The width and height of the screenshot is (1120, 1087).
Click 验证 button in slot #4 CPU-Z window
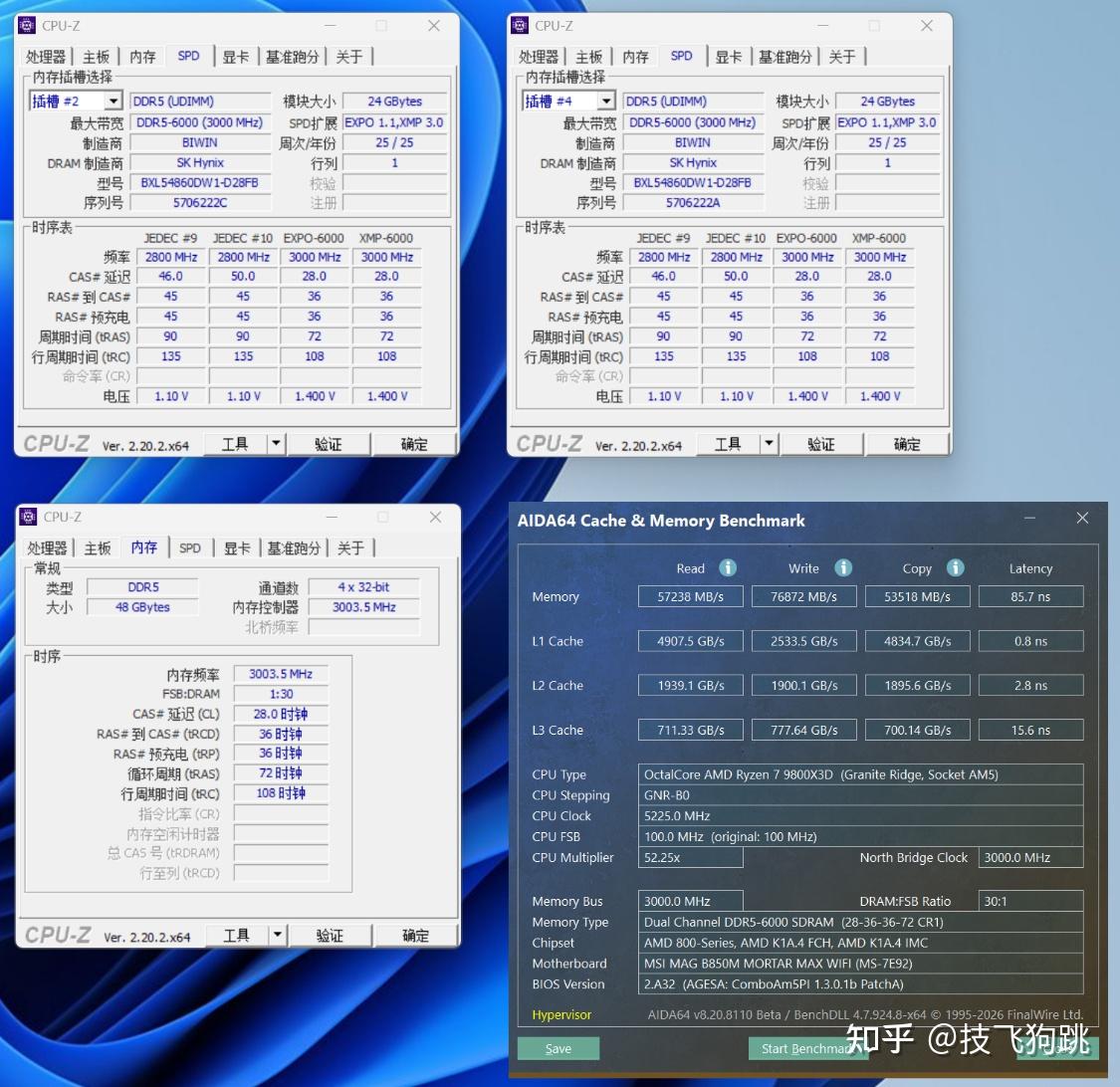pos(820,444)
